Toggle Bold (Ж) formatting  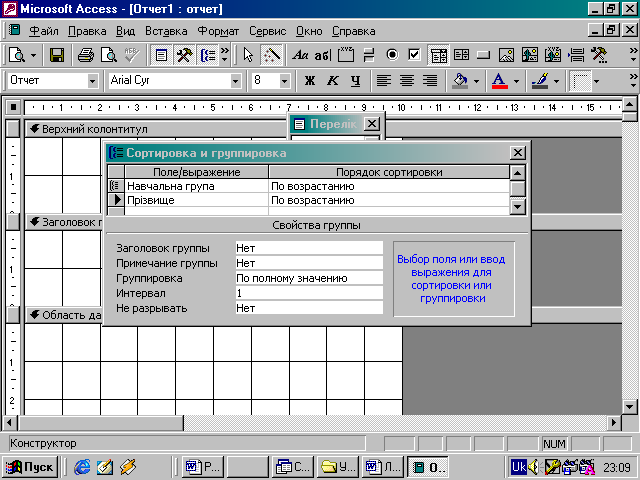click(x=310, y=80)
